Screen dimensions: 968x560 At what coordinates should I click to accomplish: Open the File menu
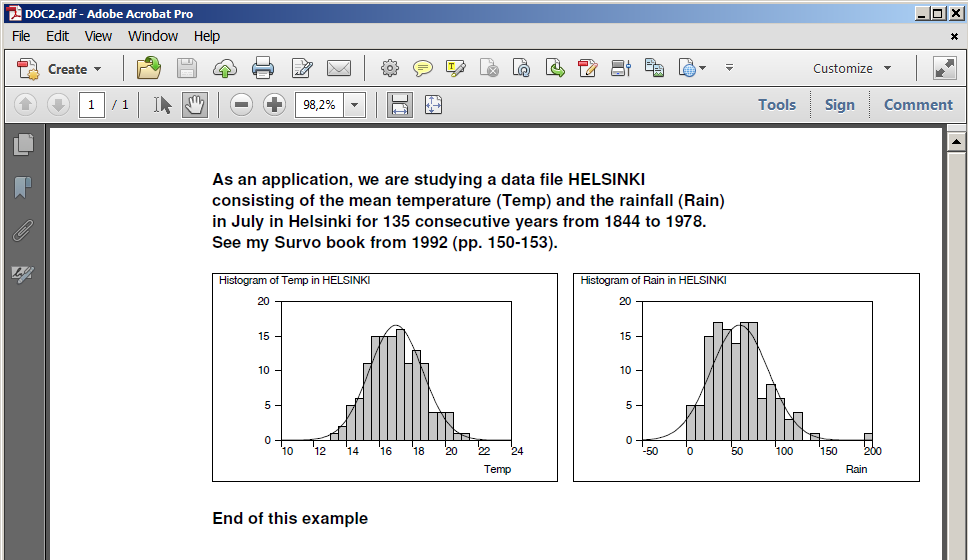pos(21,36)
